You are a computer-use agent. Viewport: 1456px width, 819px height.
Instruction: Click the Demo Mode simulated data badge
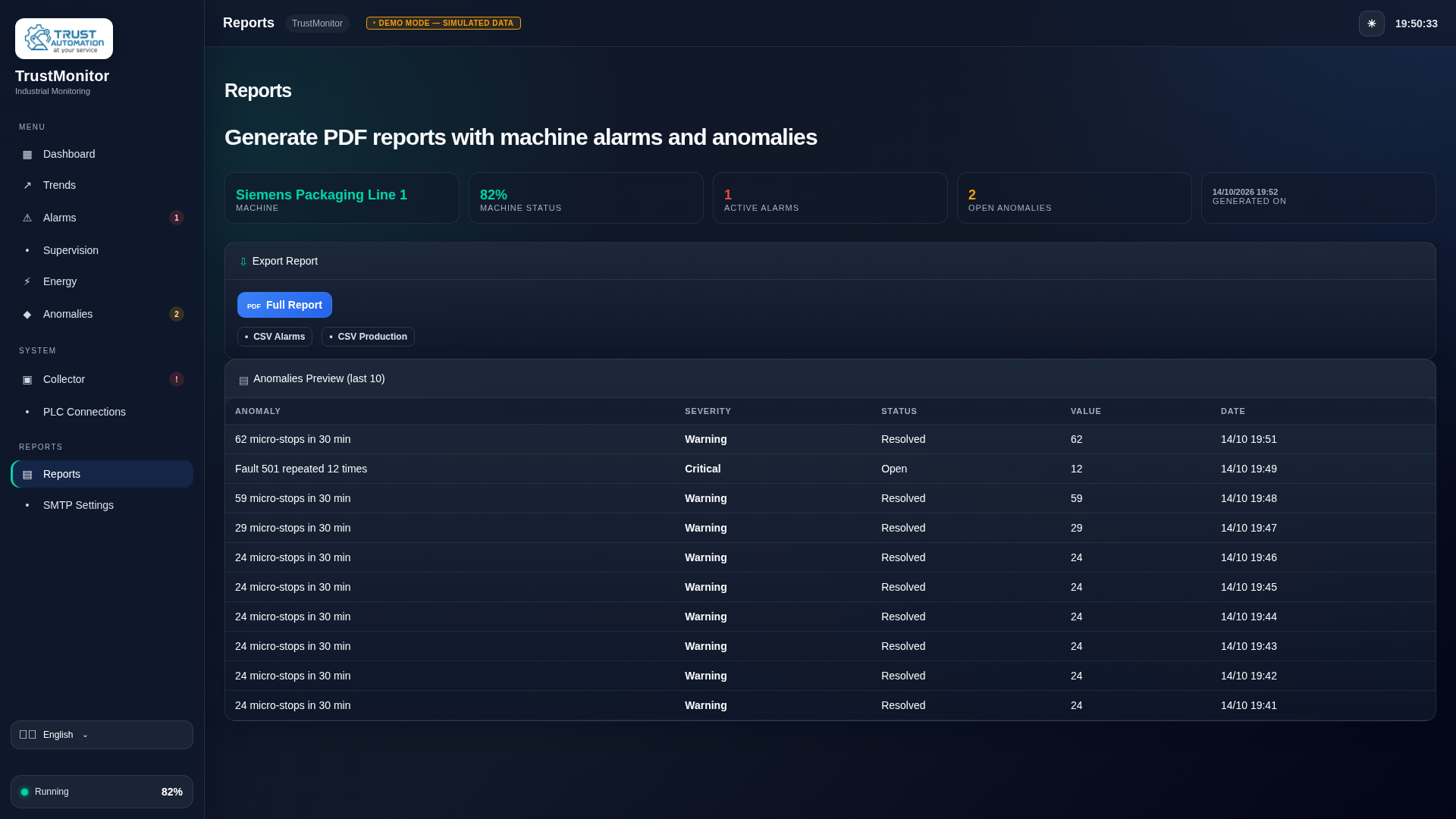(x=444, y=24)
